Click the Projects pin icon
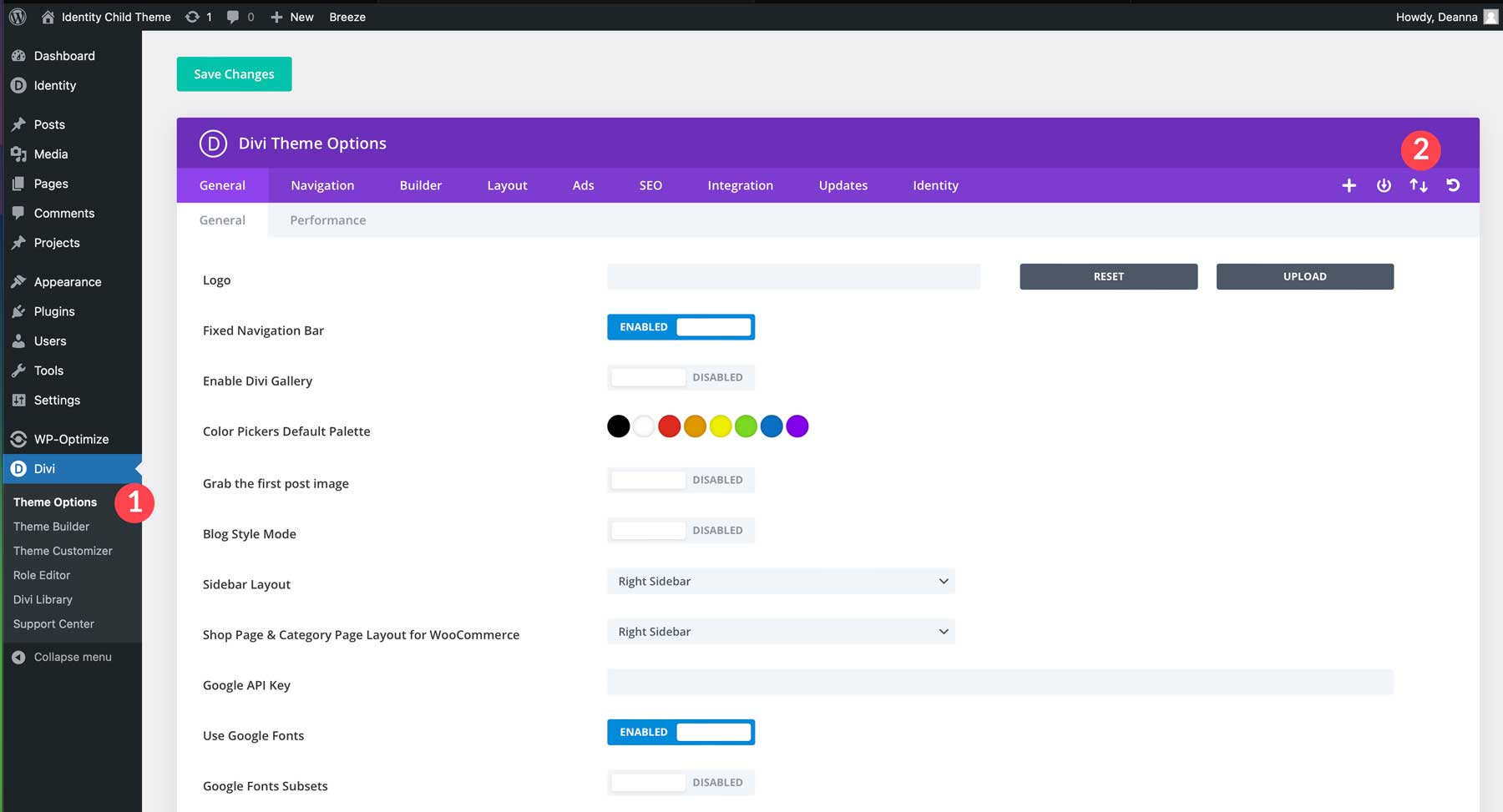Viewport: 1503px width, 812px height. (x=18, y=243)
